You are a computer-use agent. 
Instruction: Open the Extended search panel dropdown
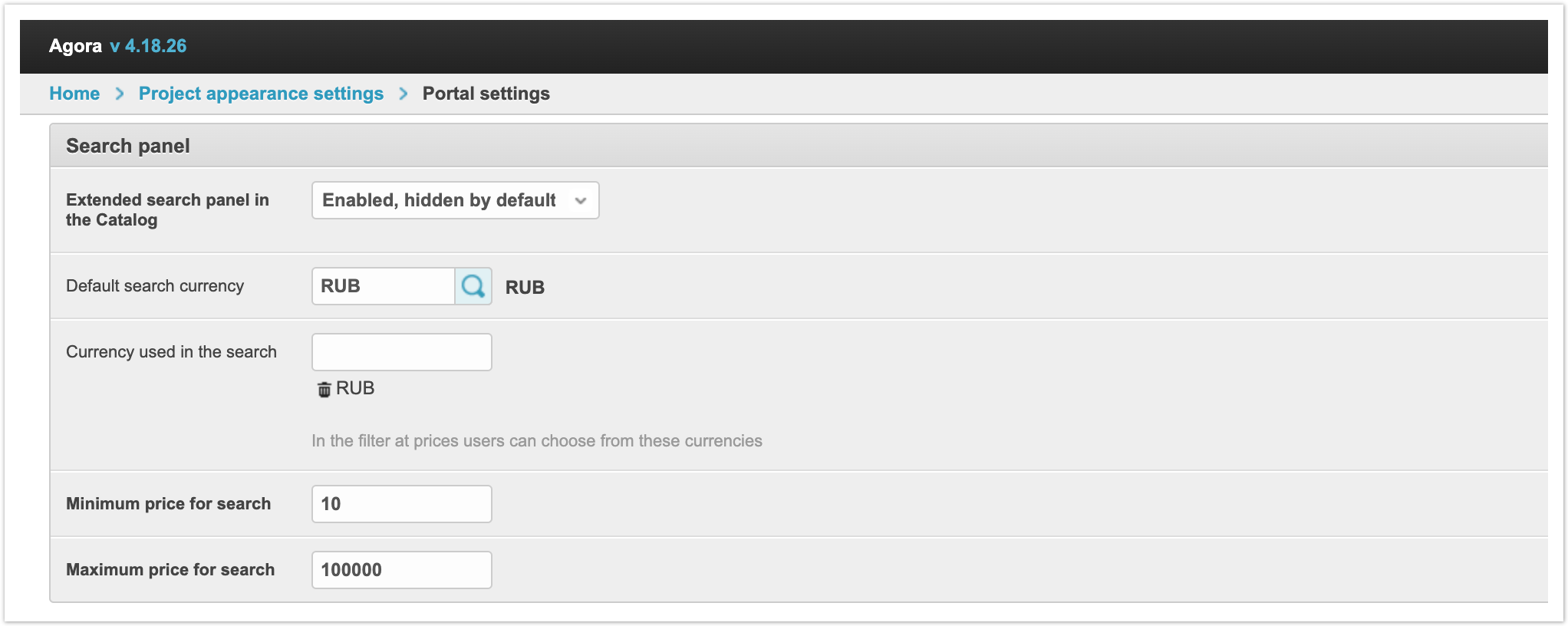[x=455, y=200]
